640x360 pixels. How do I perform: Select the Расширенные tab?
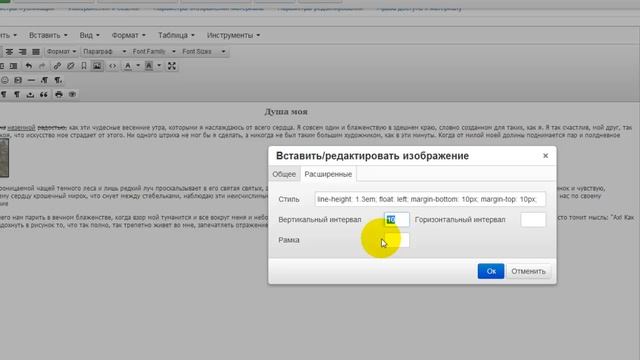(328, 174)
